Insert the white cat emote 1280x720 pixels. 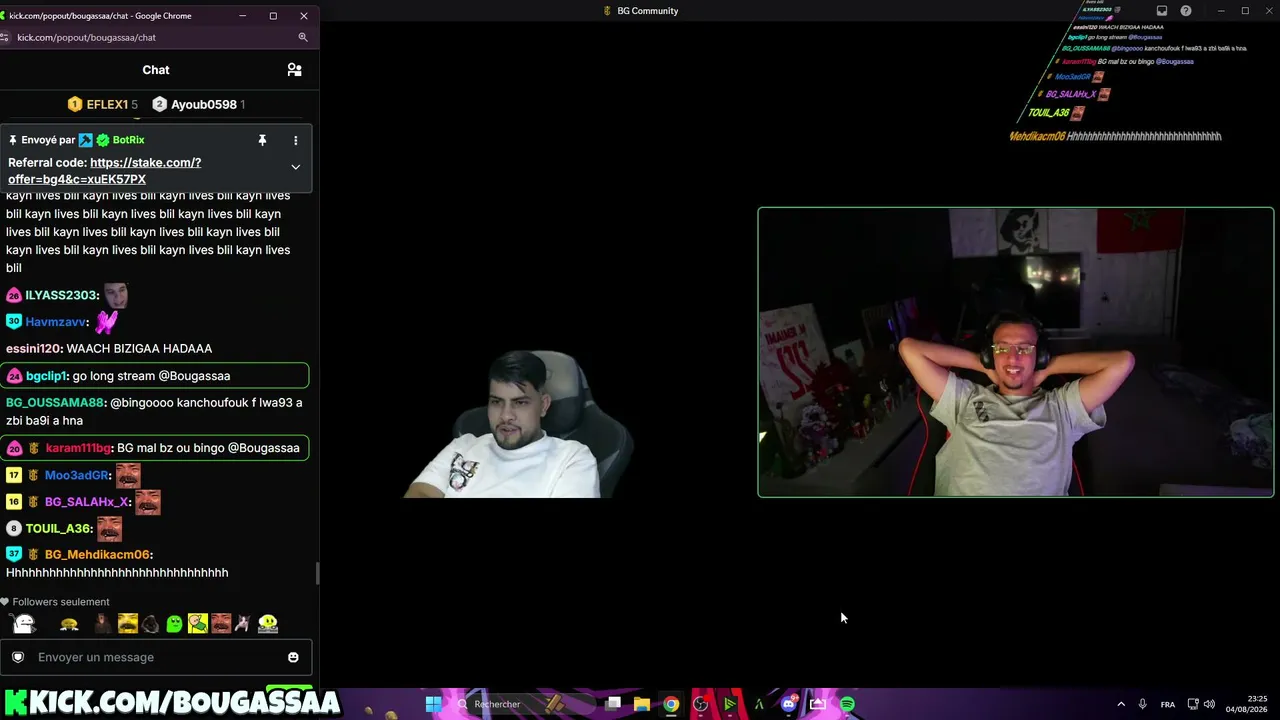tap(243, 624)
